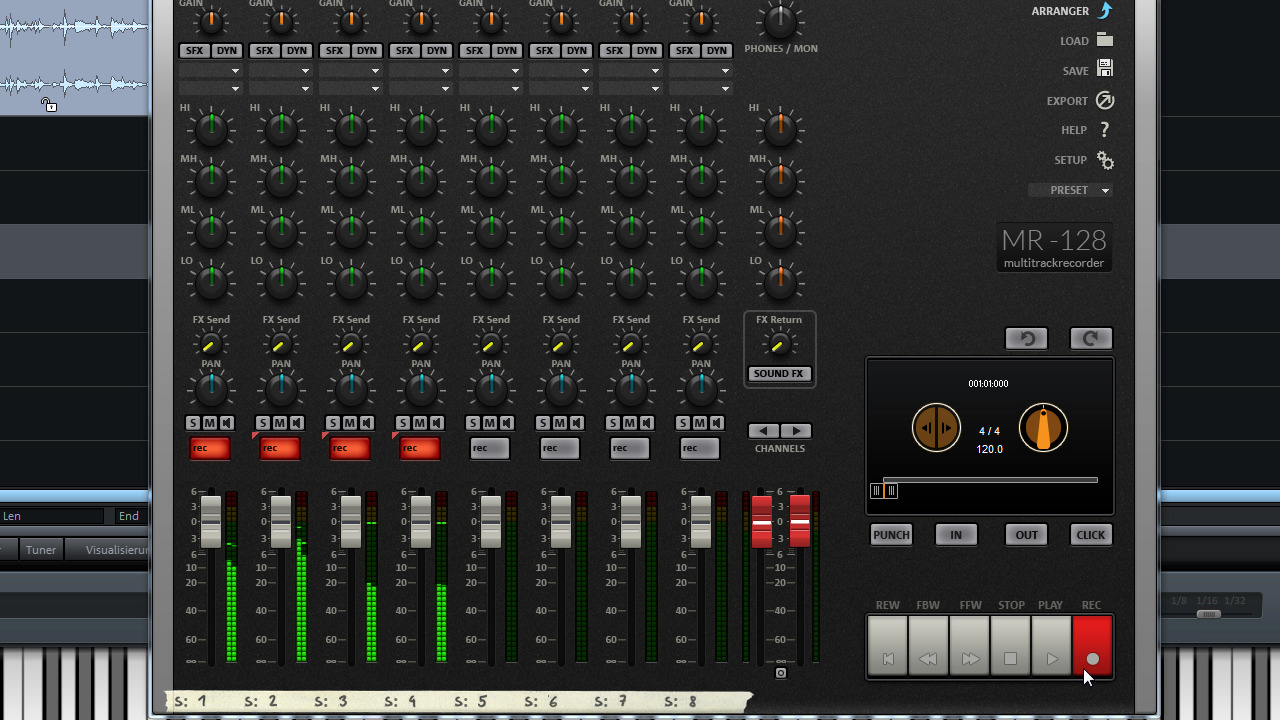This screenshot has width=1280, height=720.
Task: Click lock icon on background waveform track
Action: tap(49, 105)
